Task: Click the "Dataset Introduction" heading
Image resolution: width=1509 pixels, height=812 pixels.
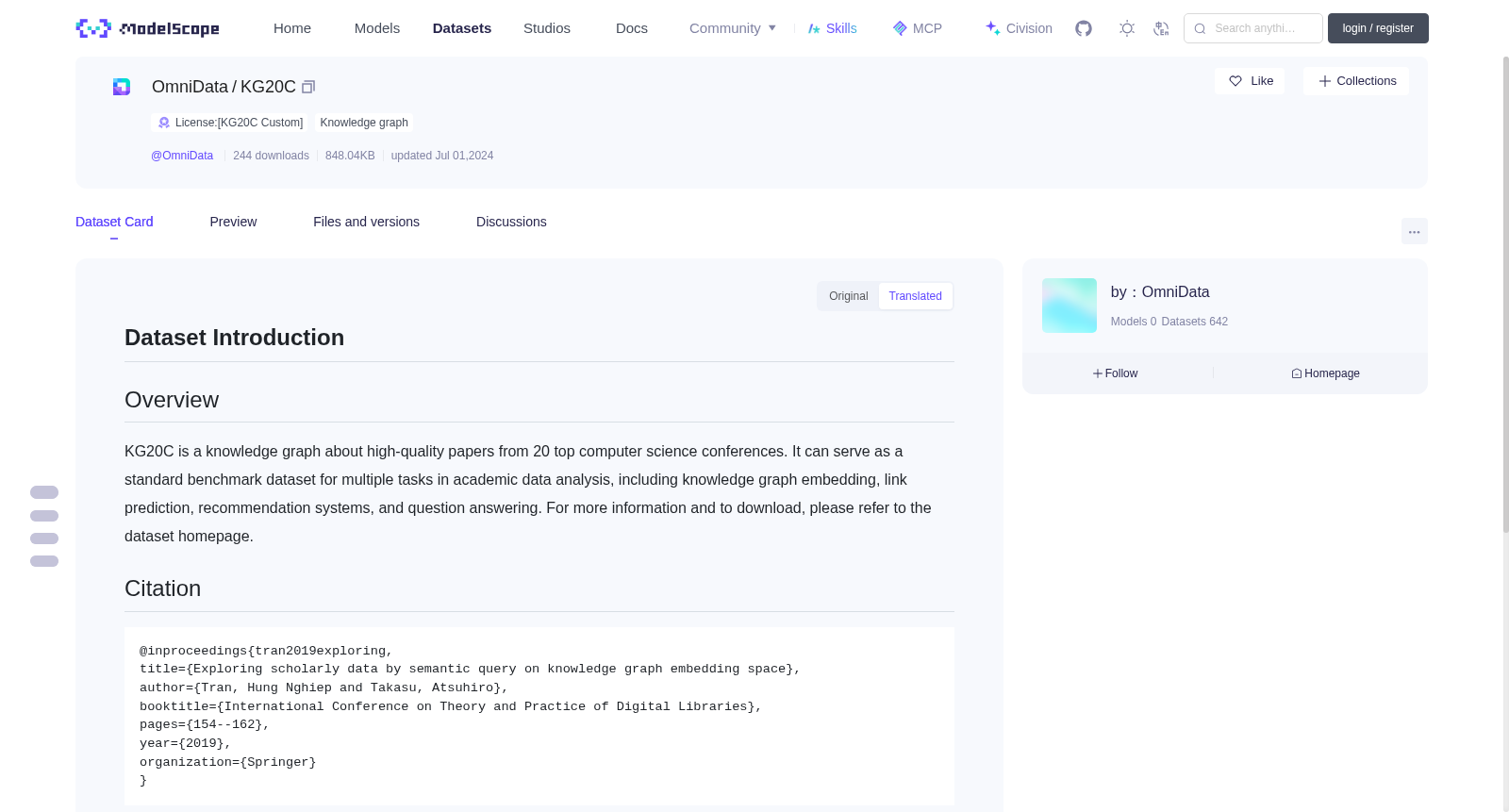Action: pos(234,338)
